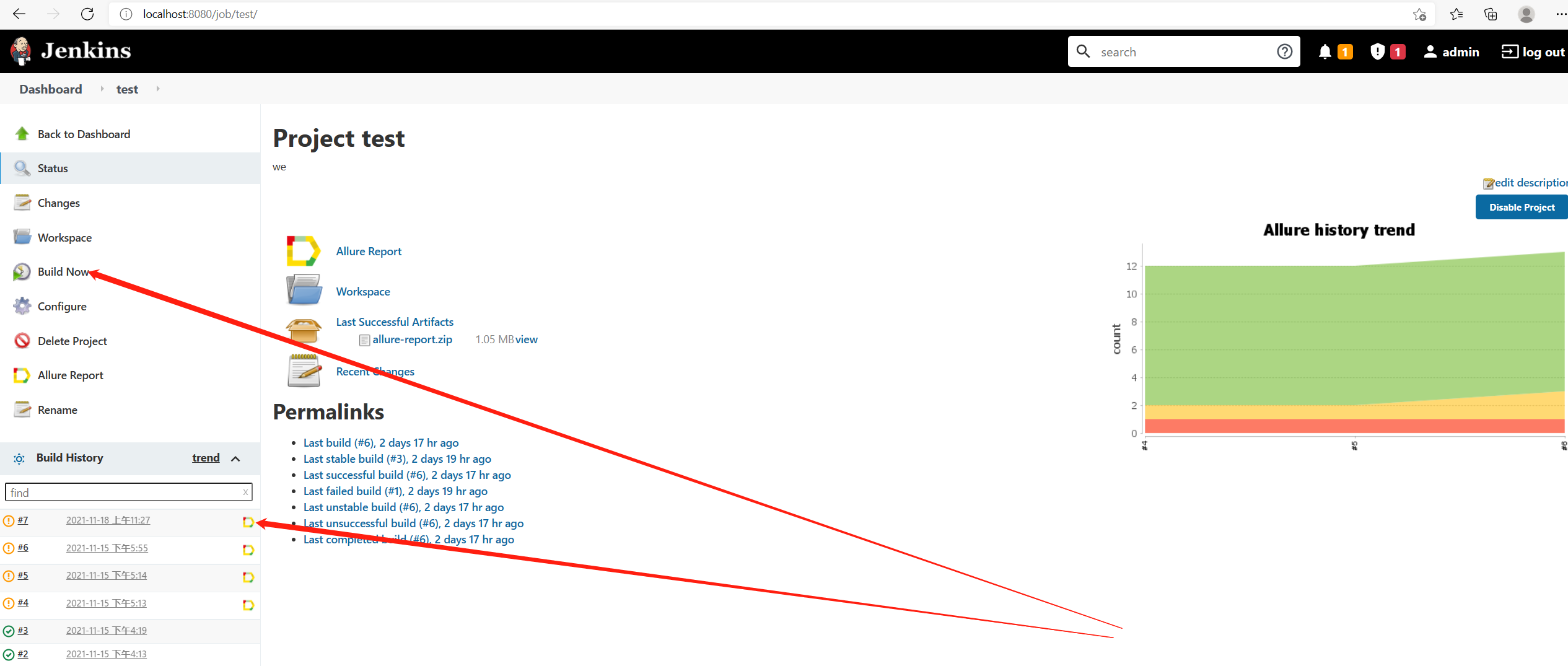1568x666 pixels.
Task: Click the Rename notepad icon in sidebar
Action: click(x=22, y=410)
